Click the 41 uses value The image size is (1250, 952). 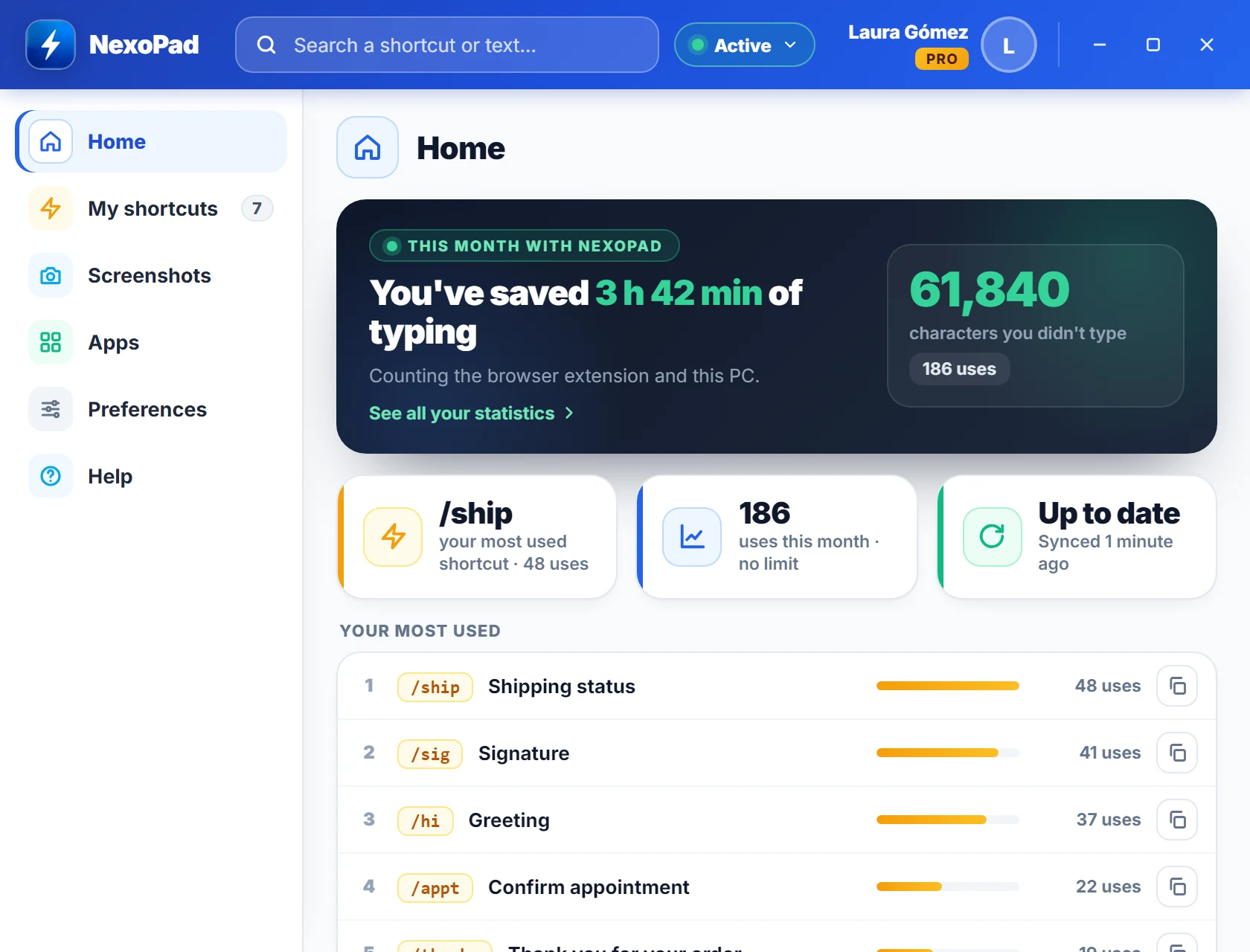[1110, 753]
